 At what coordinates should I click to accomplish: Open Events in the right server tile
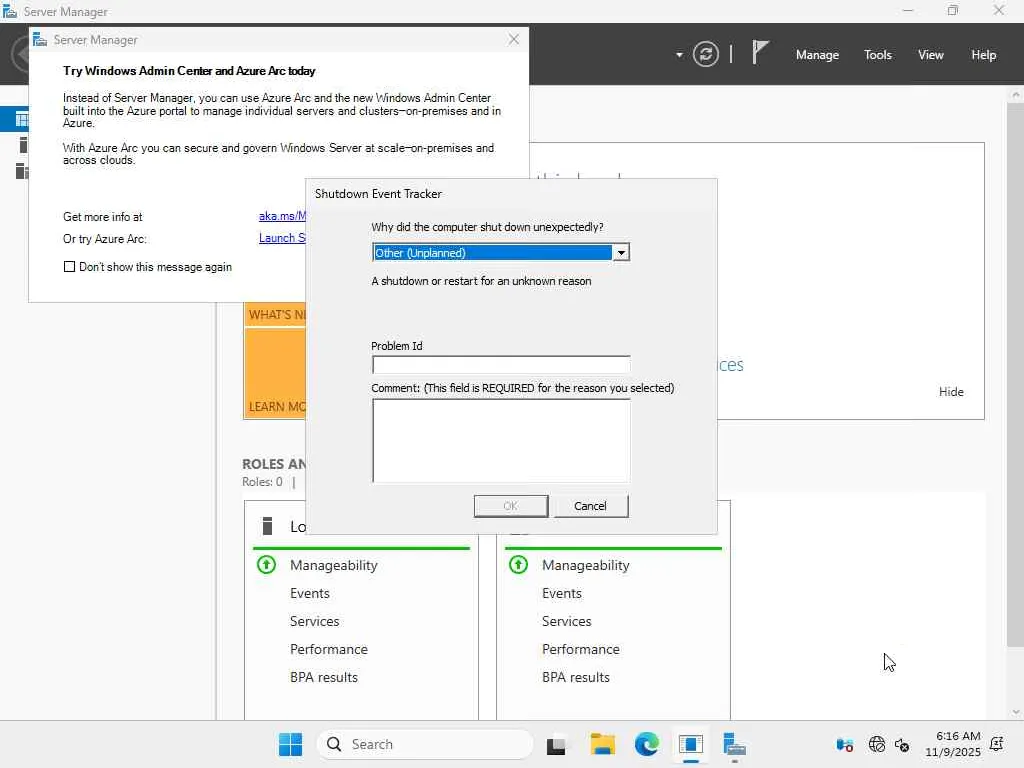(x=562, y=593)
